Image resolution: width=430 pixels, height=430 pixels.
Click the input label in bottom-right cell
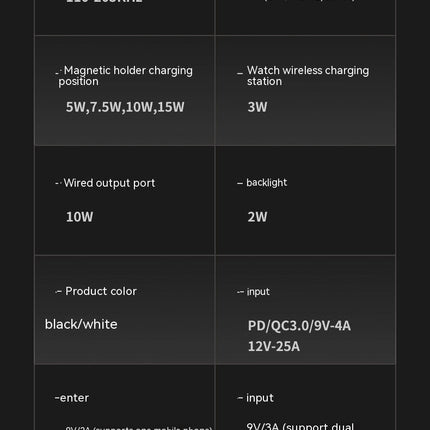[x=260, y=398]
